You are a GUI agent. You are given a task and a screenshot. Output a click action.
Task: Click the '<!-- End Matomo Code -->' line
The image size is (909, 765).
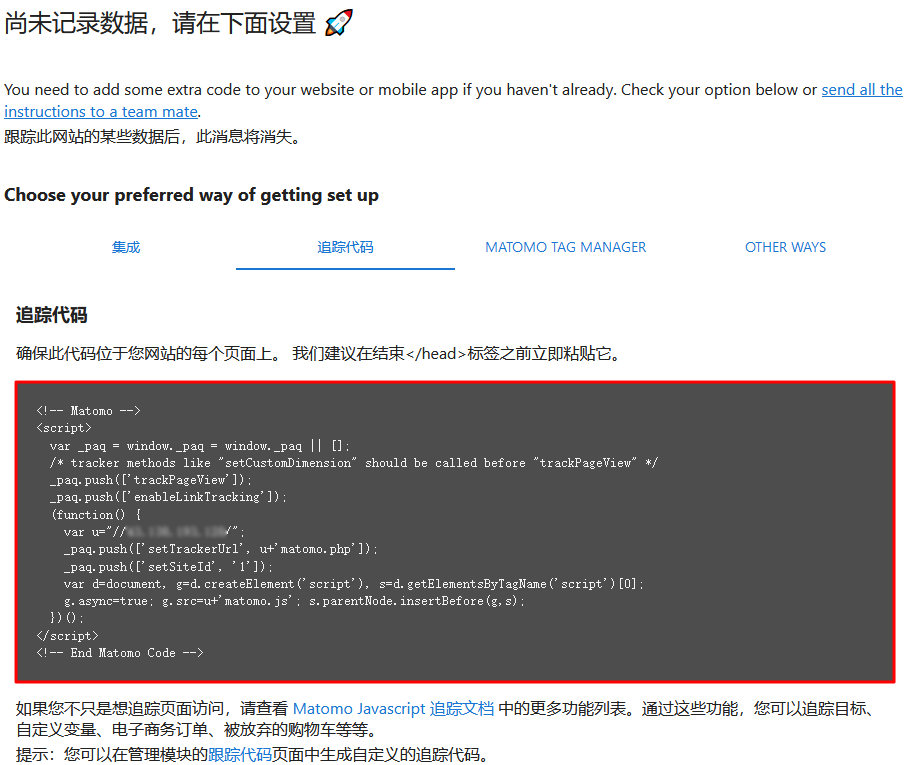[x=119, y=653]
